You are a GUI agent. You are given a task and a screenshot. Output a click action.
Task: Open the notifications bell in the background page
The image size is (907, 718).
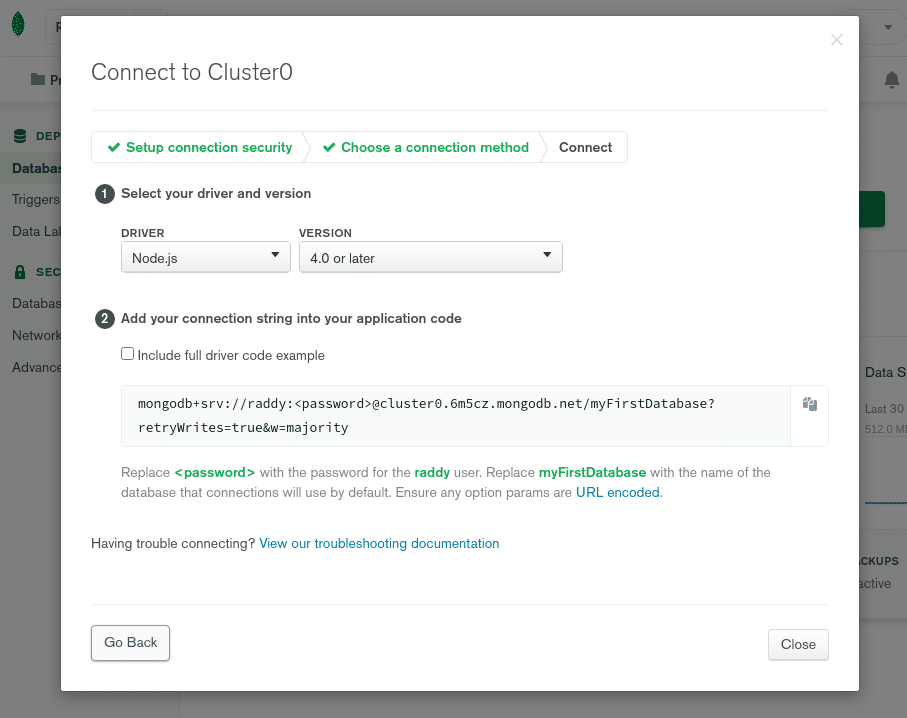[x=891, y=80]
